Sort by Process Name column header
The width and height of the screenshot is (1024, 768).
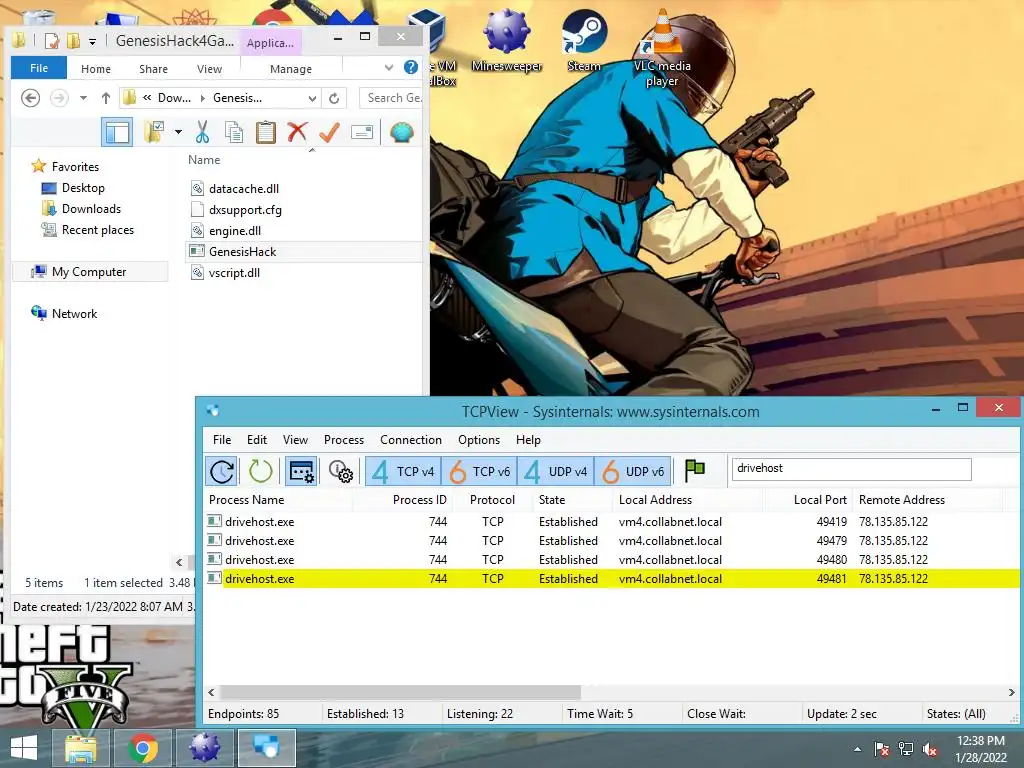click(246, 500)
